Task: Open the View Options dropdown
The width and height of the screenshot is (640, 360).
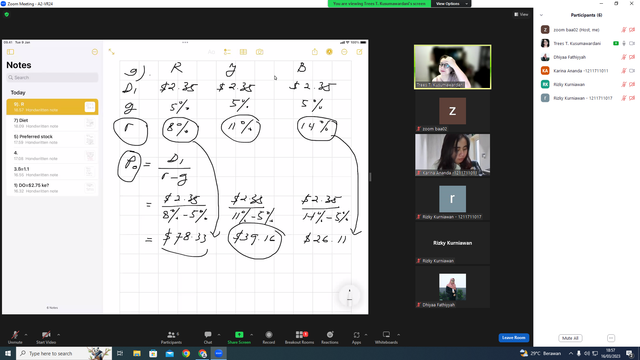Action: click(x=451, y=4)
